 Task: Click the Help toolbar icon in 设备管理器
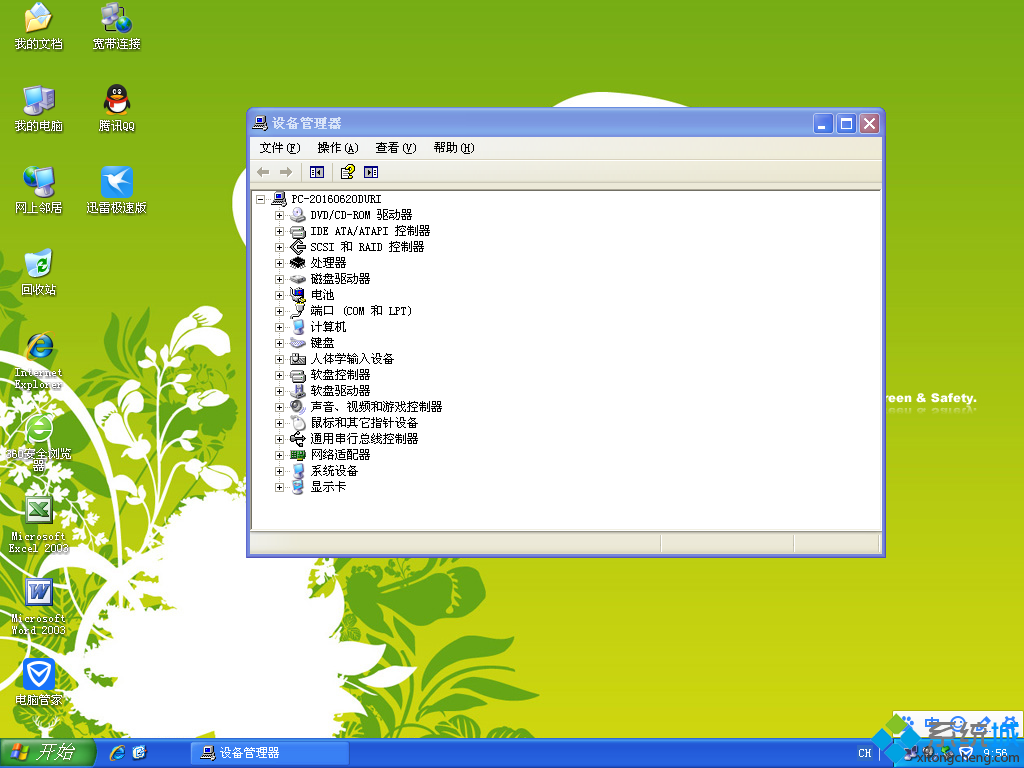346,172
